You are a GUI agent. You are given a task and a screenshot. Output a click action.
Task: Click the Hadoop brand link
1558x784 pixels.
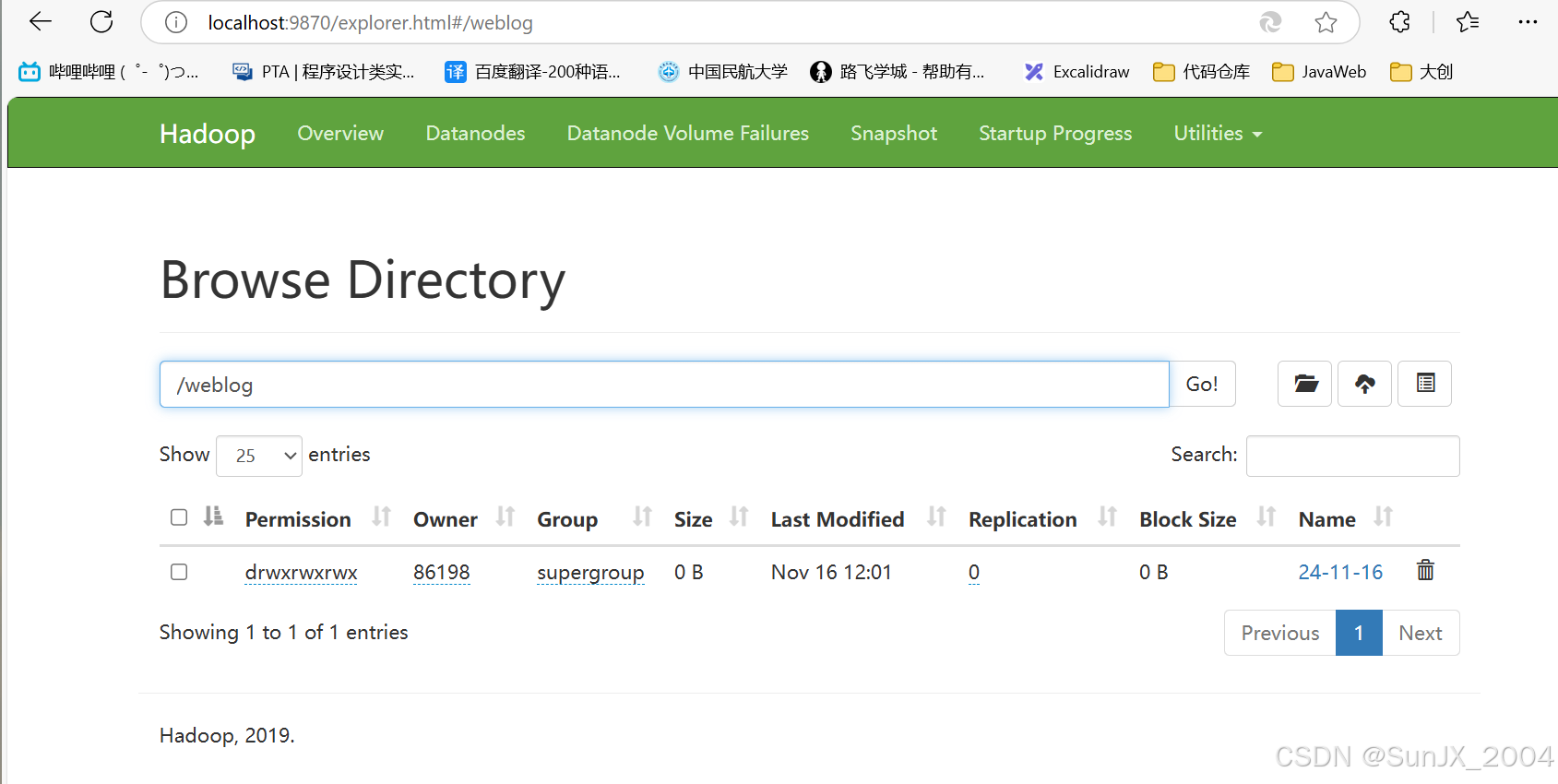click(x=208, y=134)
